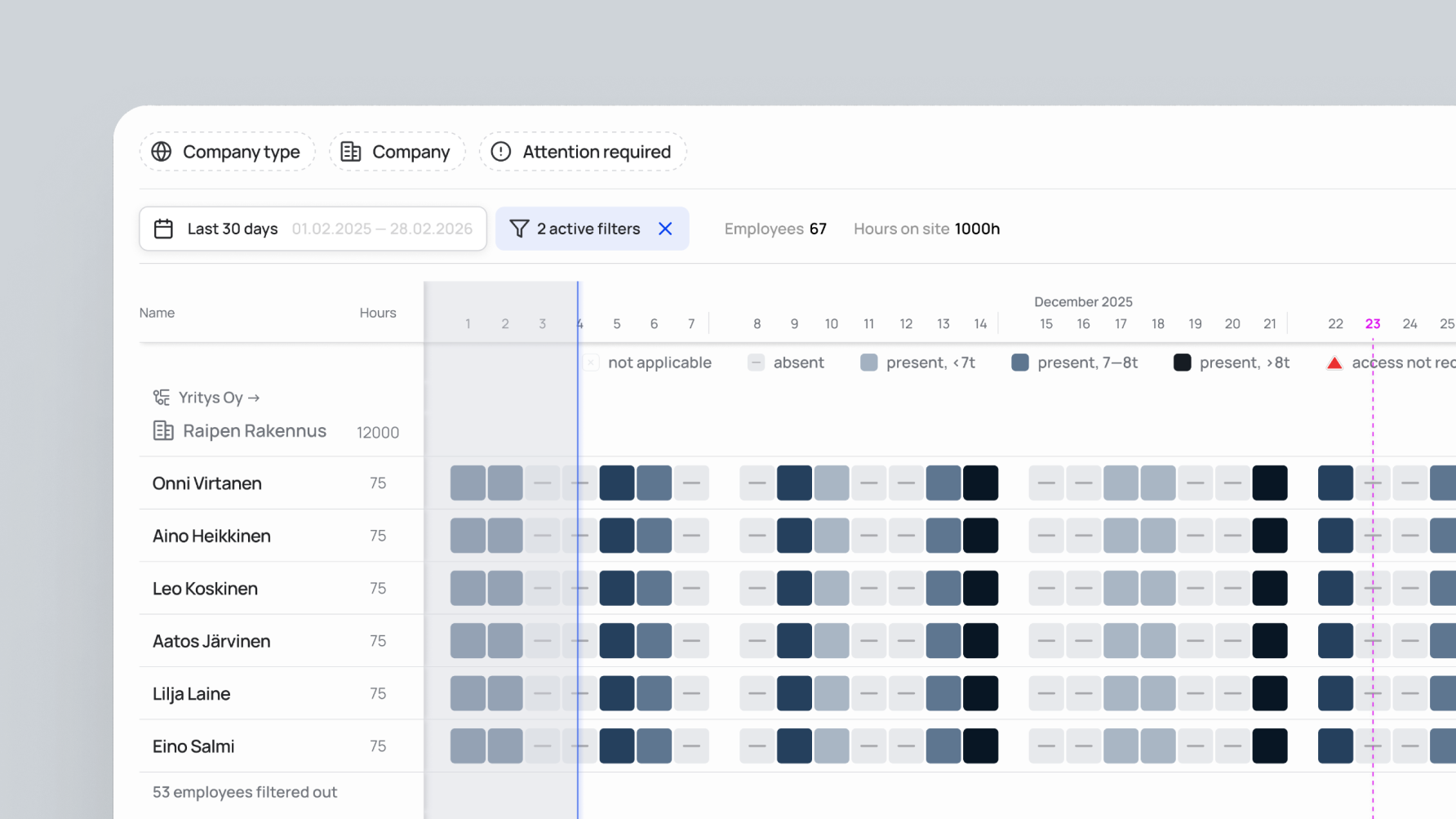Click the present >8t legend swatch
Viewport: 1456px width, 819px height.
point(1183,363)
